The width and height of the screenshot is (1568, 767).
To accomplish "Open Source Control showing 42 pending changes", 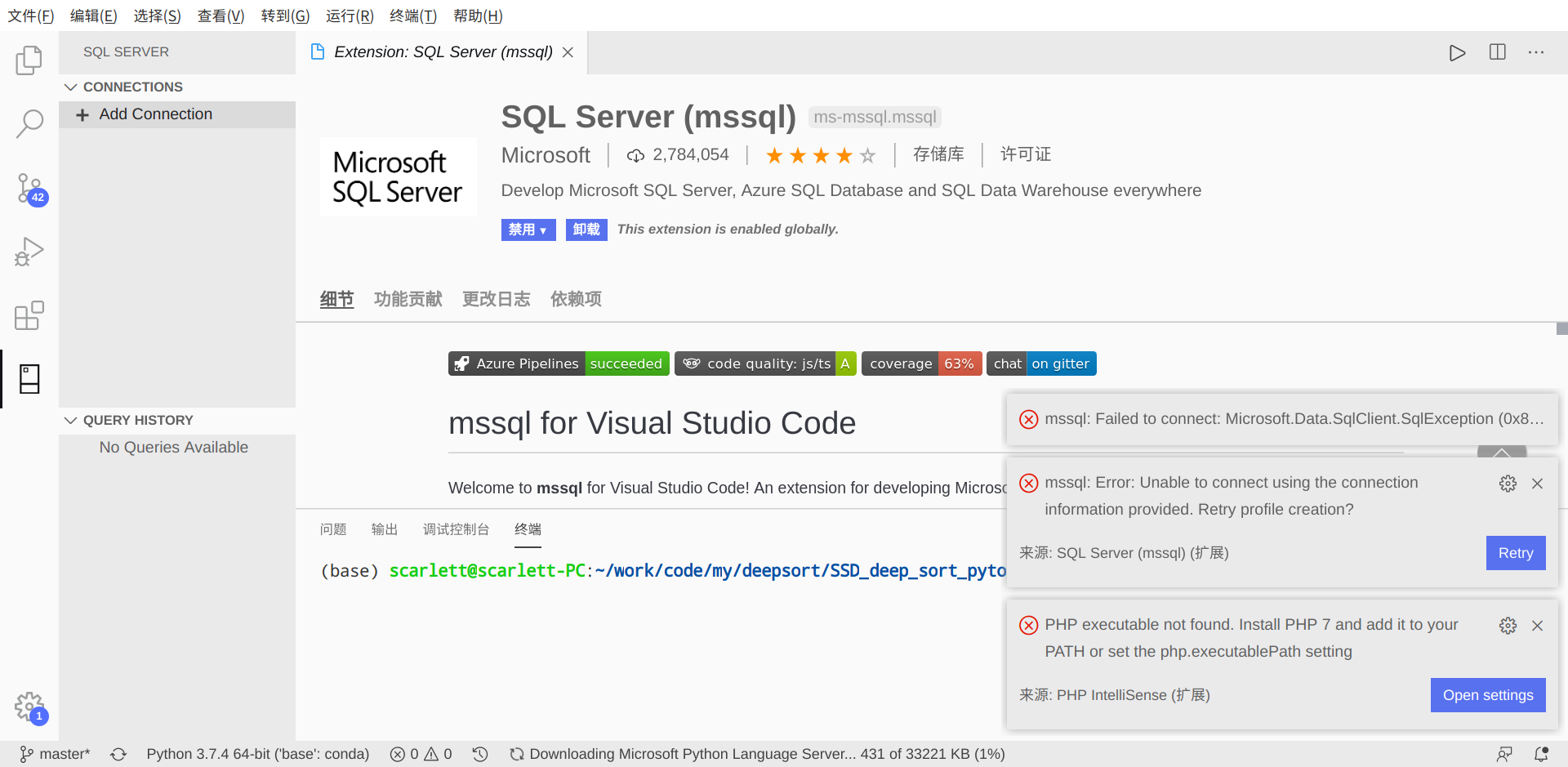I will [27, 188].
